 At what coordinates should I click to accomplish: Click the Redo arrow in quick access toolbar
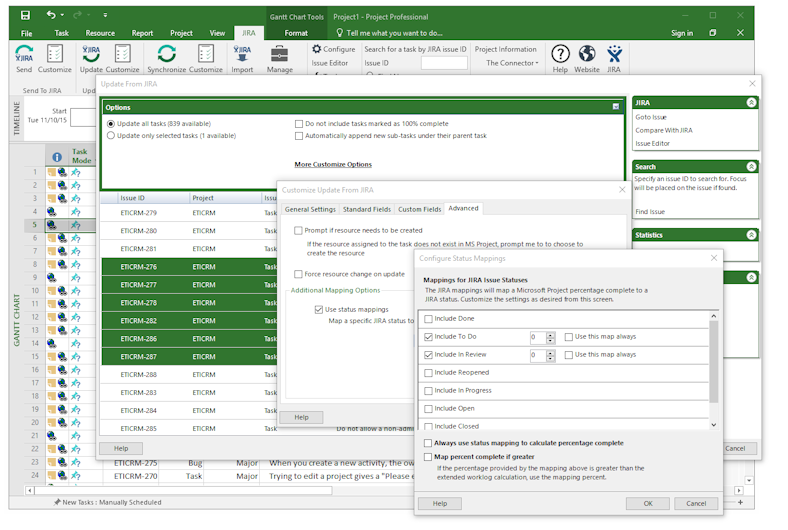tap(77, 15)
